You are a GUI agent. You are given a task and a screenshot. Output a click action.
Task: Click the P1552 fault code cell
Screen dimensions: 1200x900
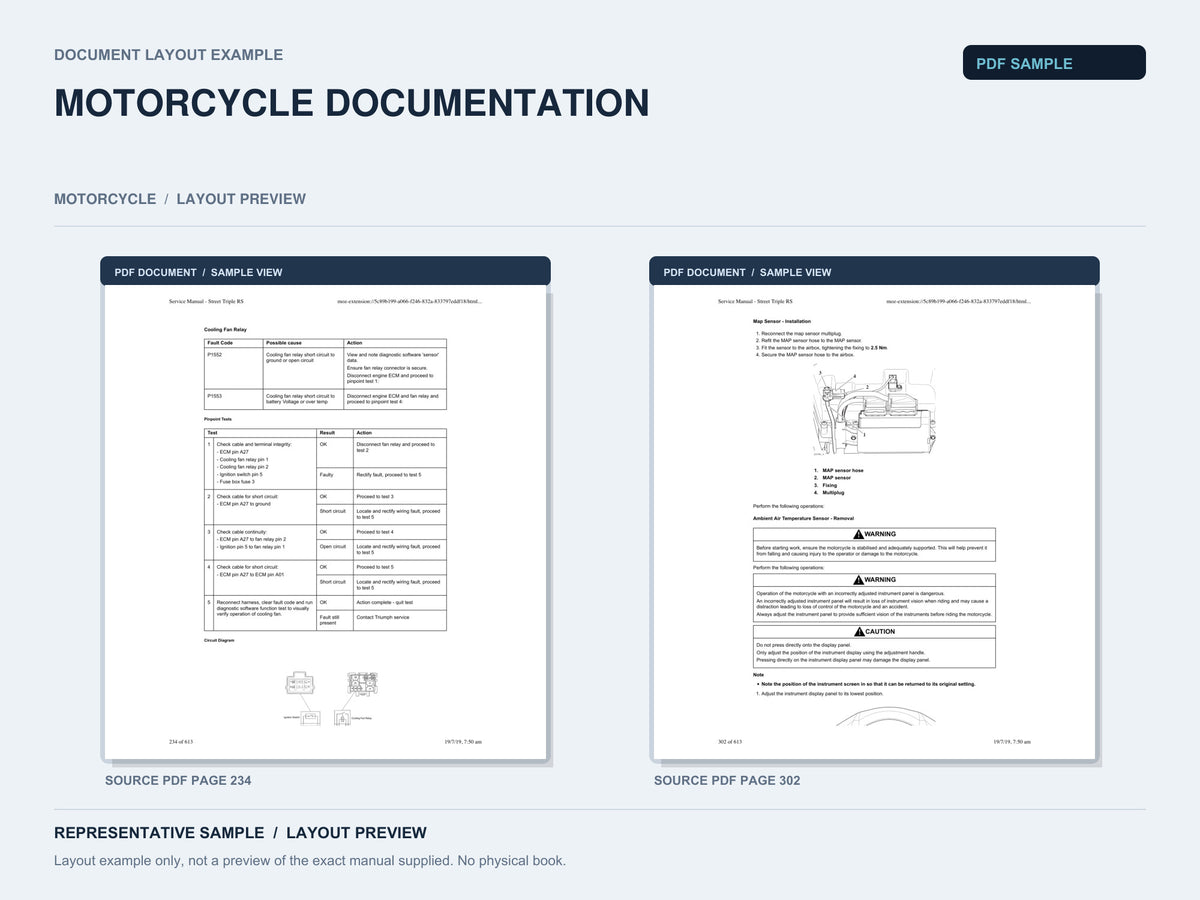234,369
